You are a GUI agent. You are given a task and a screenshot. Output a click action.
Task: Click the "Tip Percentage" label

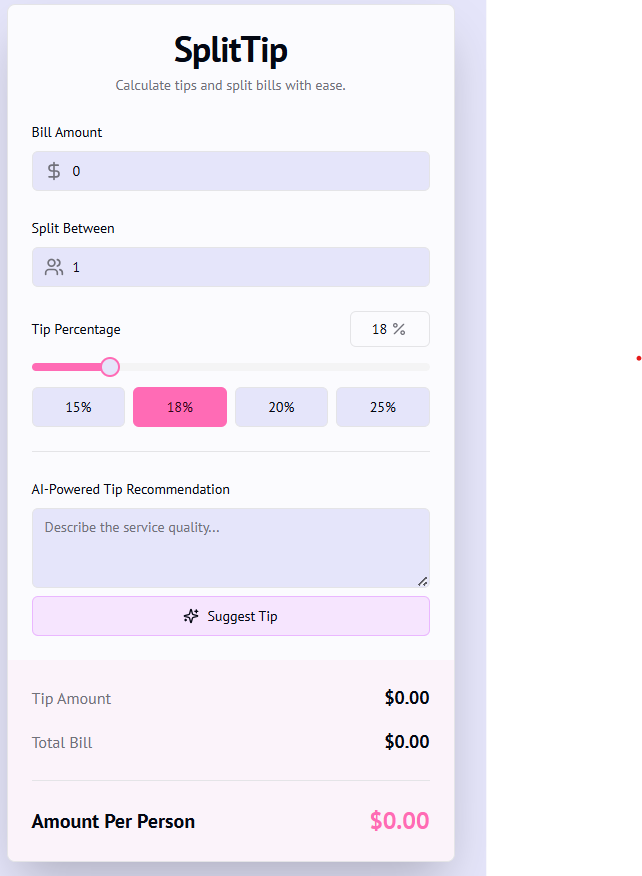pos(76,329)
